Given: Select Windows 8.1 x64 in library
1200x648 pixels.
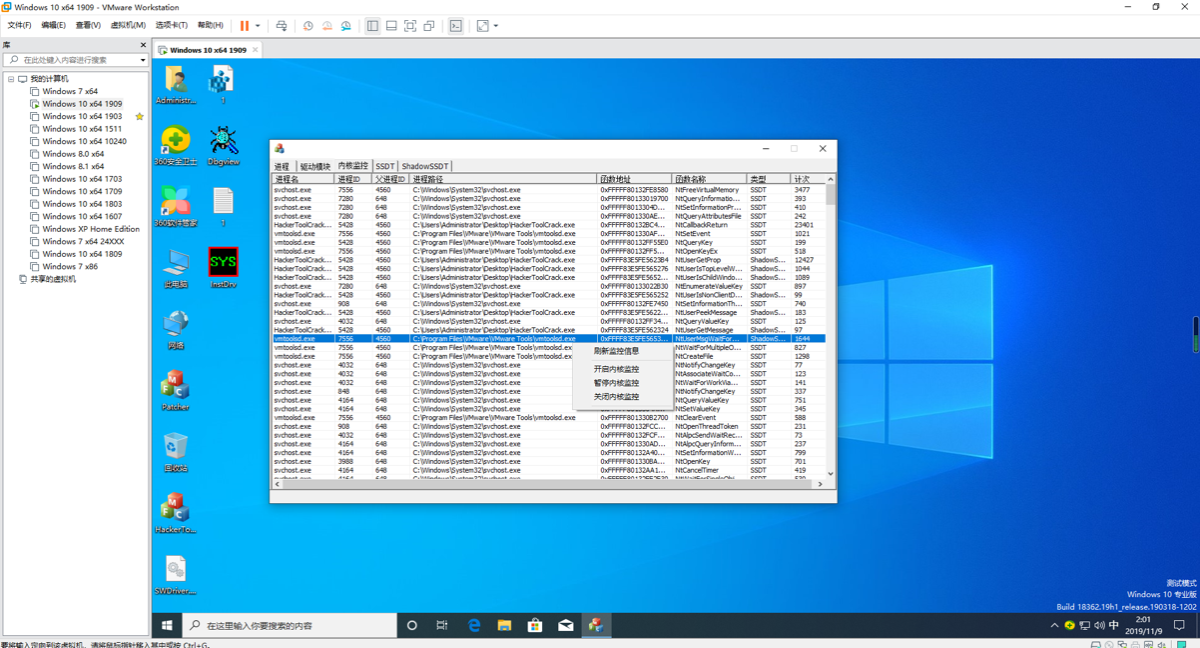Looking at the screenshot, I should [73, 166].
